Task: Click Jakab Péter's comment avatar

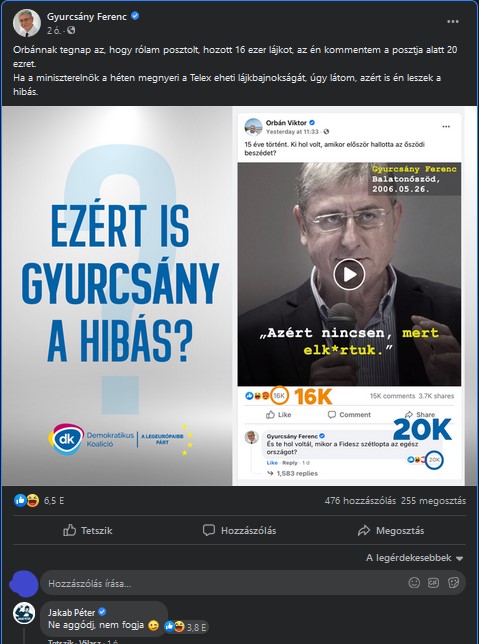Action: [x=24, y=613]
